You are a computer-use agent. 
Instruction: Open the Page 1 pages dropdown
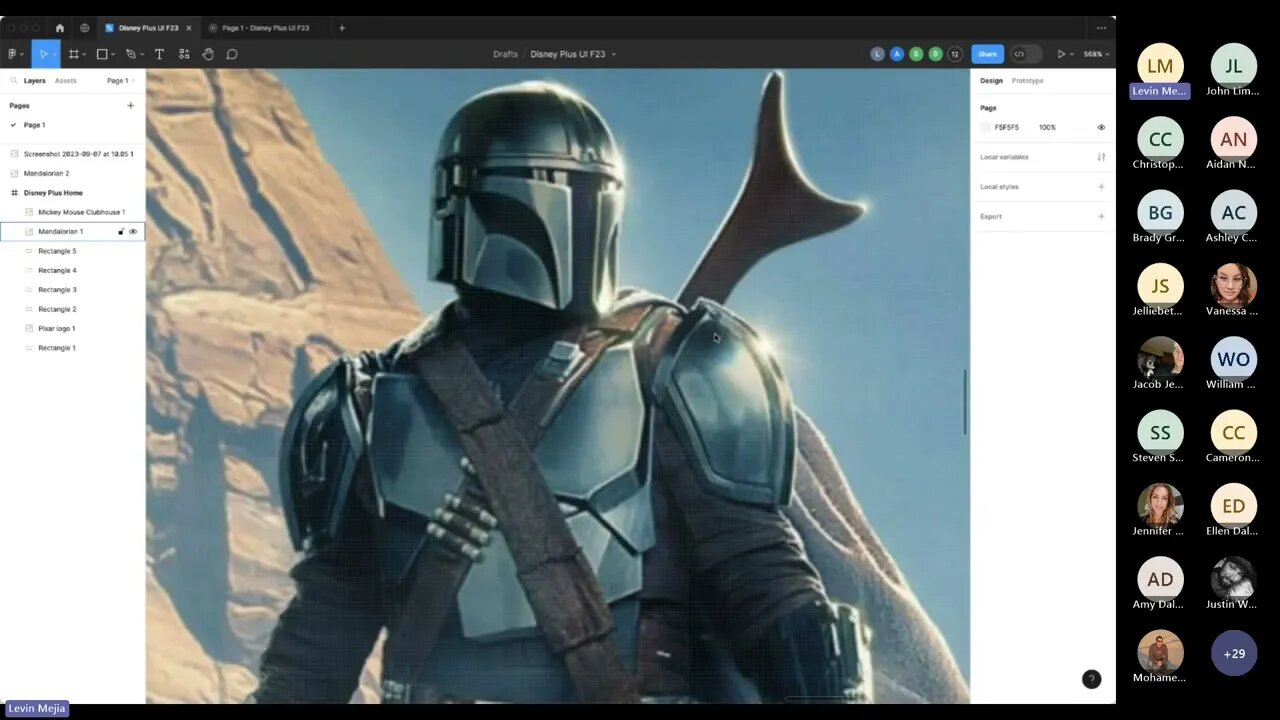point(120,81)
